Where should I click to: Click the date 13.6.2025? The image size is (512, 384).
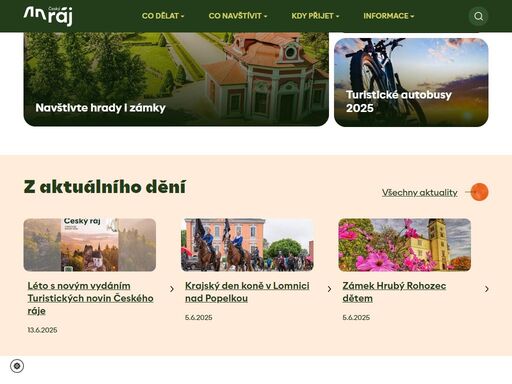click(42, 330)
